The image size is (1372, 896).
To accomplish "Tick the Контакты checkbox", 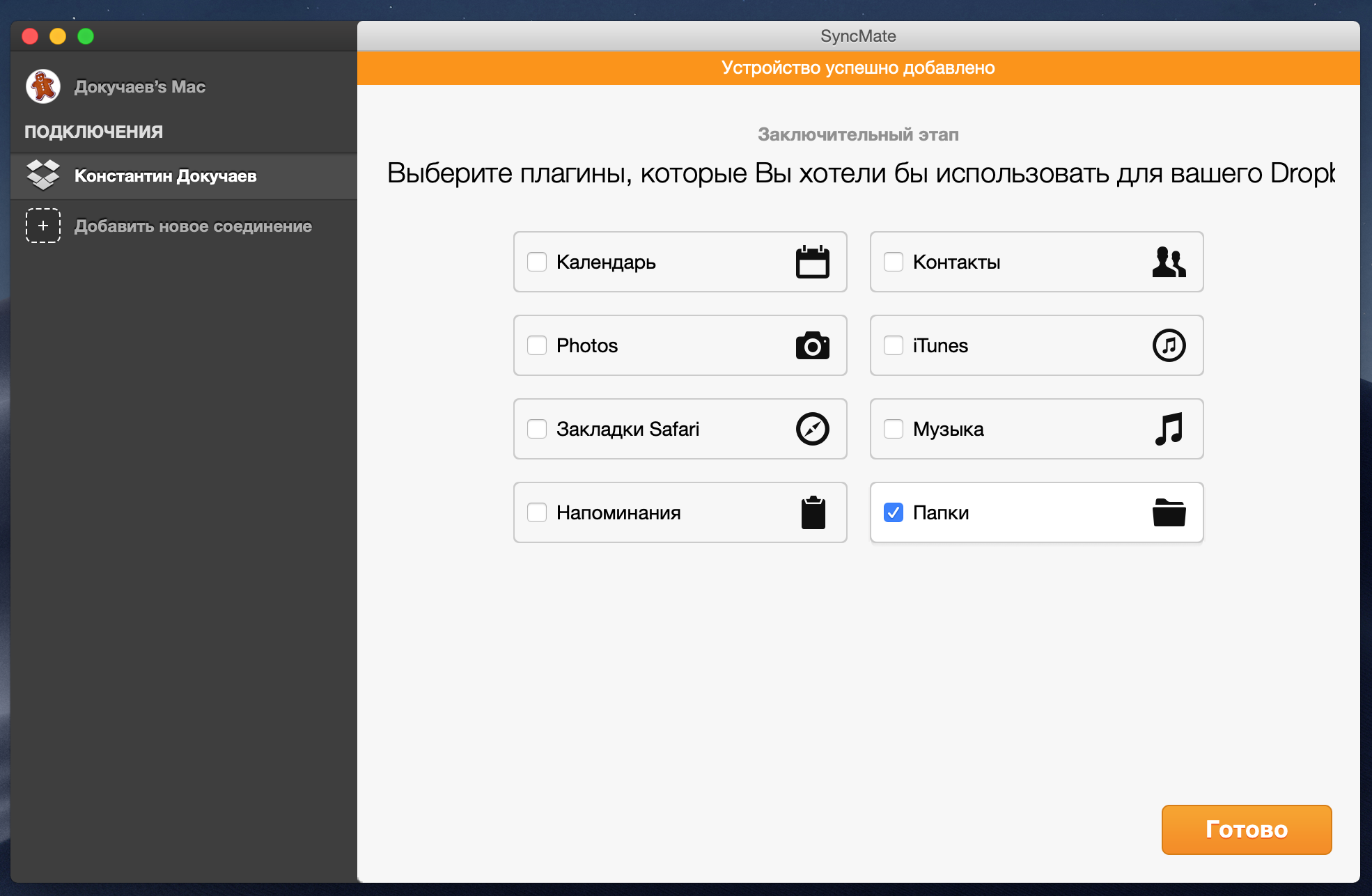I will [893, 262].
